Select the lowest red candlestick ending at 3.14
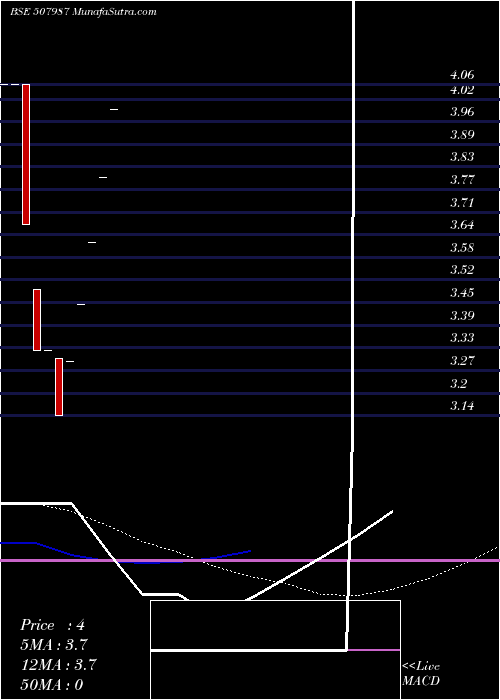The height and width of the screenshot is (700, 500). pyautogui.click(x=59, y=387)
